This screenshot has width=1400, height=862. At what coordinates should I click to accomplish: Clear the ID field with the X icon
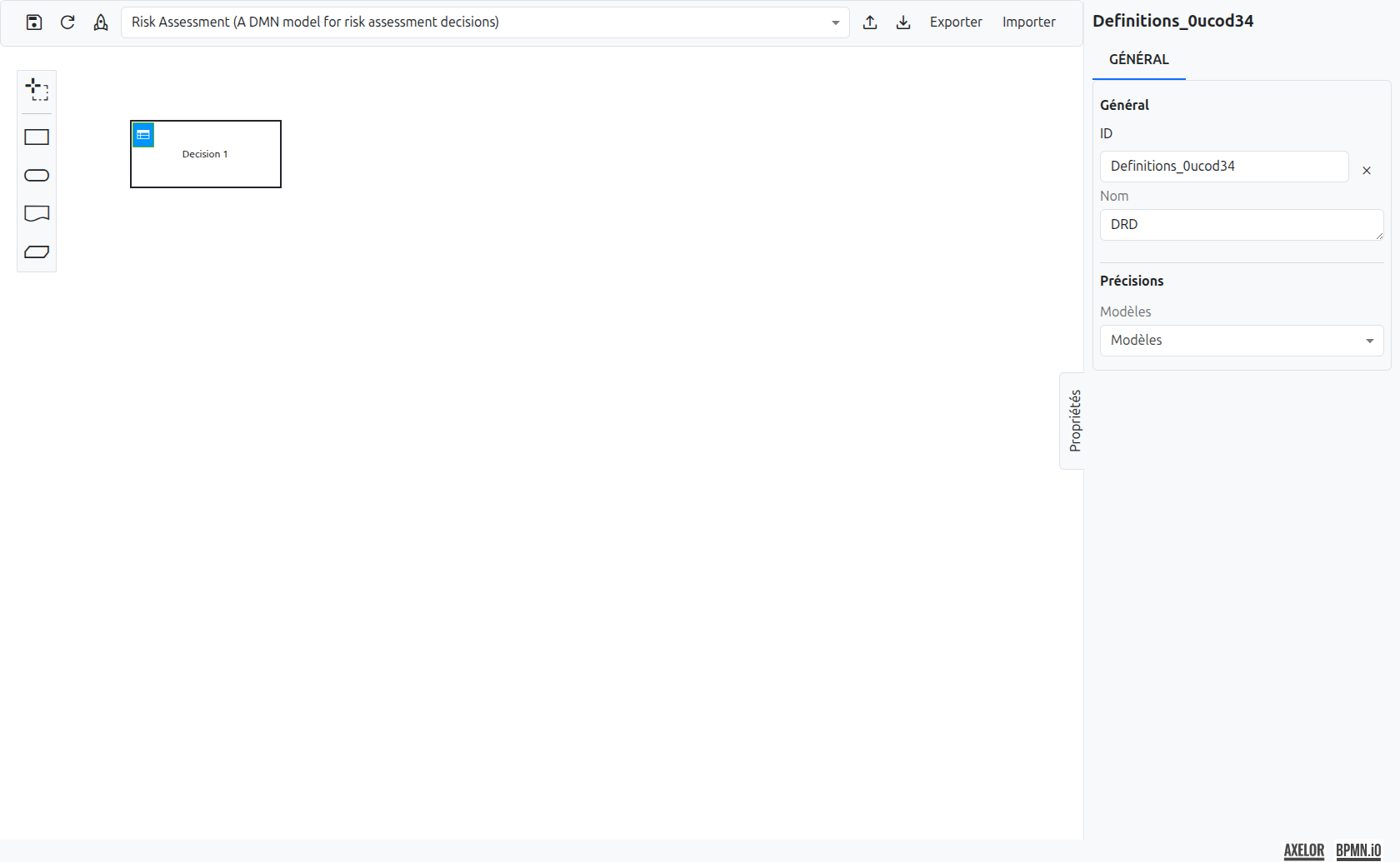click(x=1367, y=170)
